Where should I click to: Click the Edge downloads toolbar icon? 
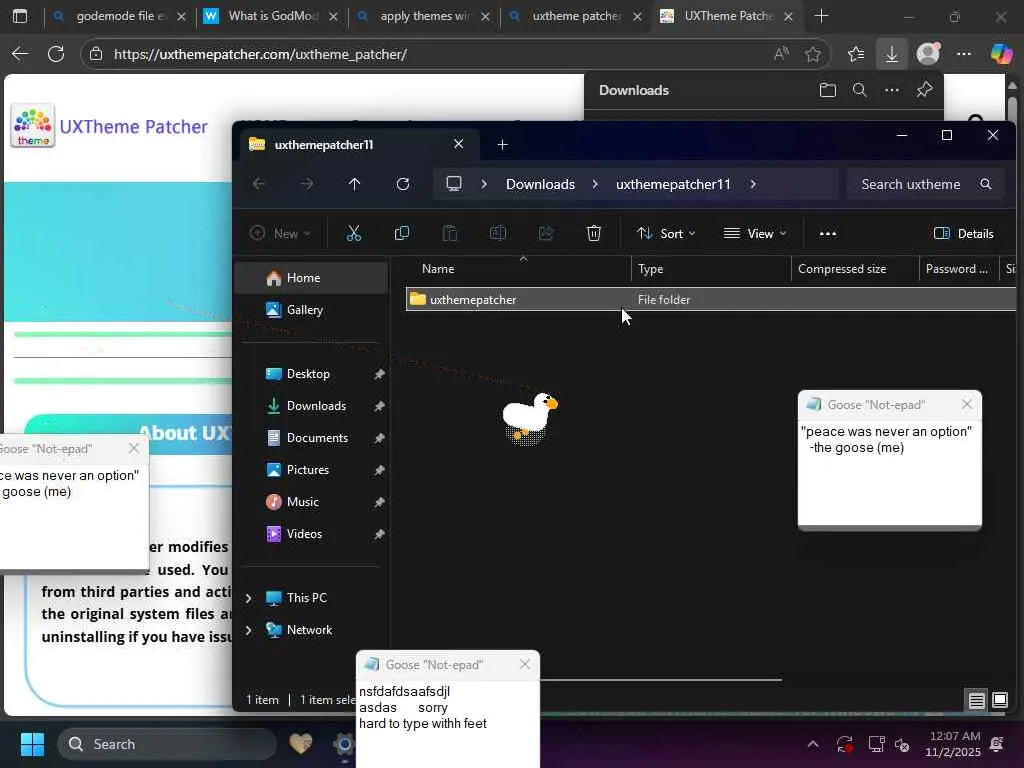891,54
